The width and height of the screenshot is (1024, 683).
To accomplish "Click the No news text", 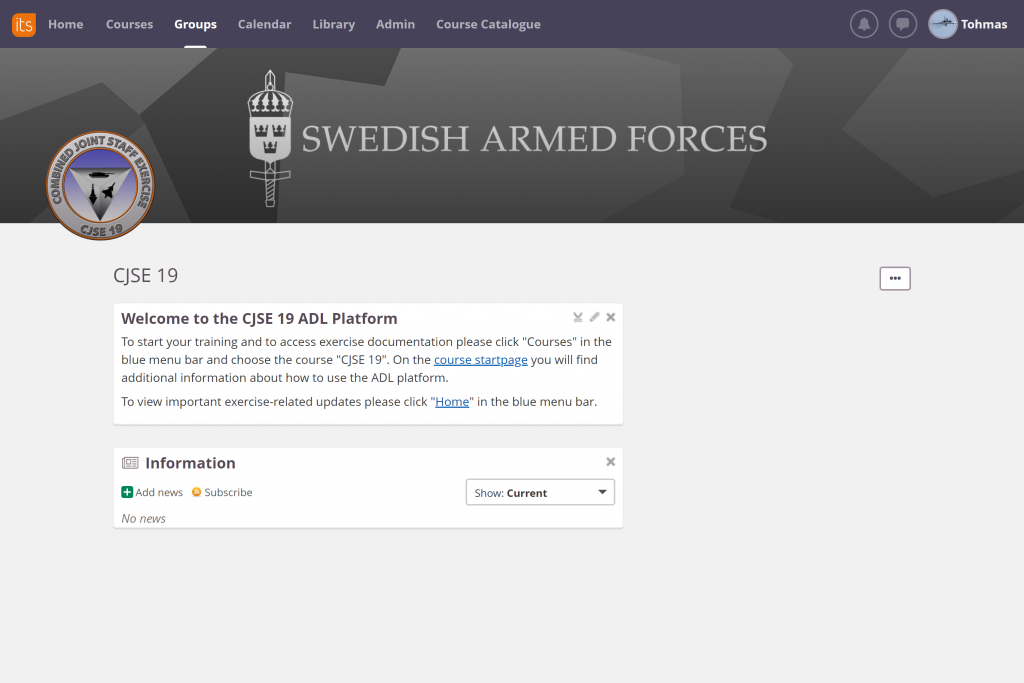I will pos(143,518).
